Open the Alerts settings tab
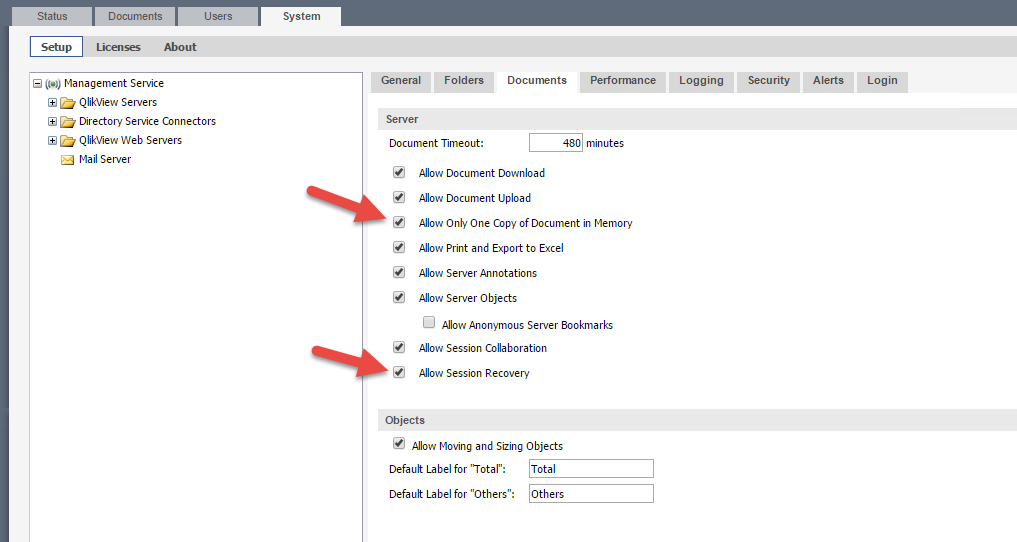The width and height of the screenshot is (1017, 542). coord(828,81)
